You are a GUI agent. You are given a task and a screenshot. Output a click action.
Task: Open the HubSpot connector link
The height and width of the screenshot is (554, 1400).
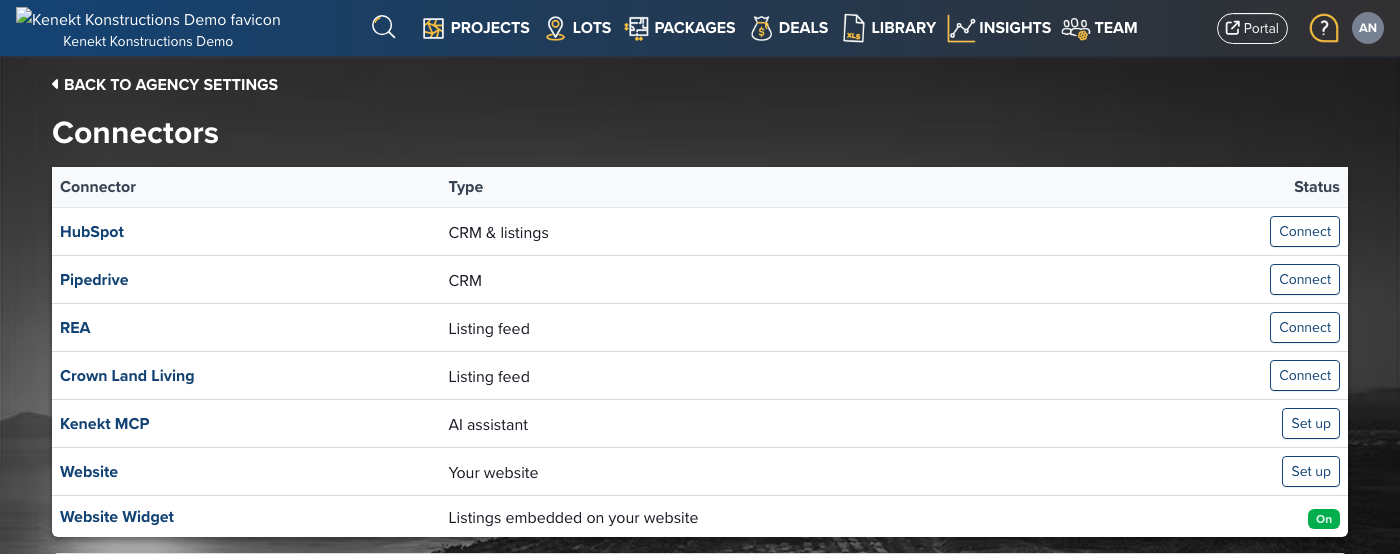92,232
